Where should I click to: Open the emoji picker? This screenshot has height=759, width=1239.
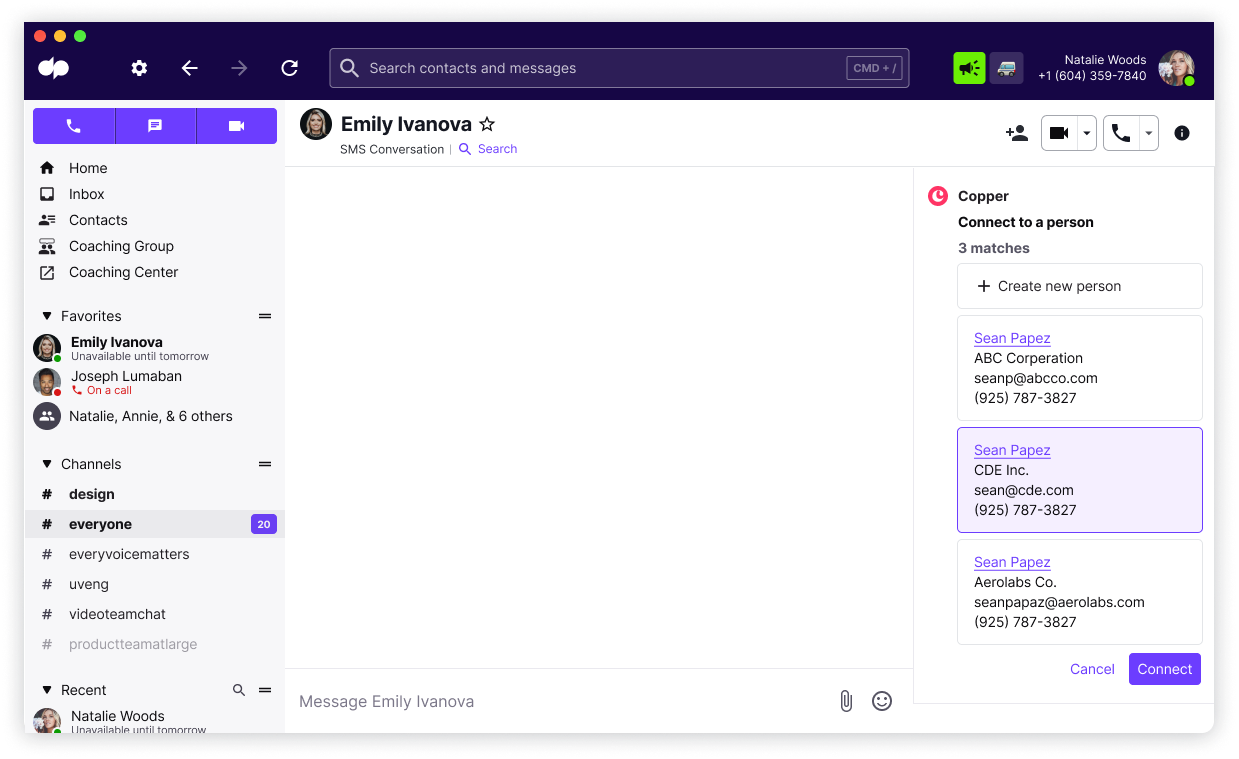click(x=881, y=700)
